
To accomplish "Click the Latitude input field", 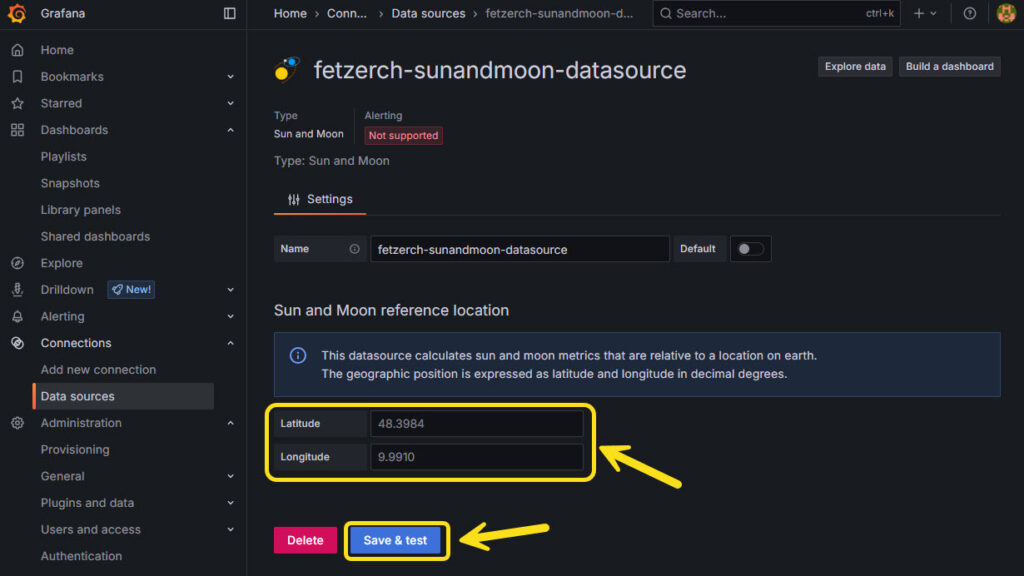I will pyautogui.click(x=477, y=424).
